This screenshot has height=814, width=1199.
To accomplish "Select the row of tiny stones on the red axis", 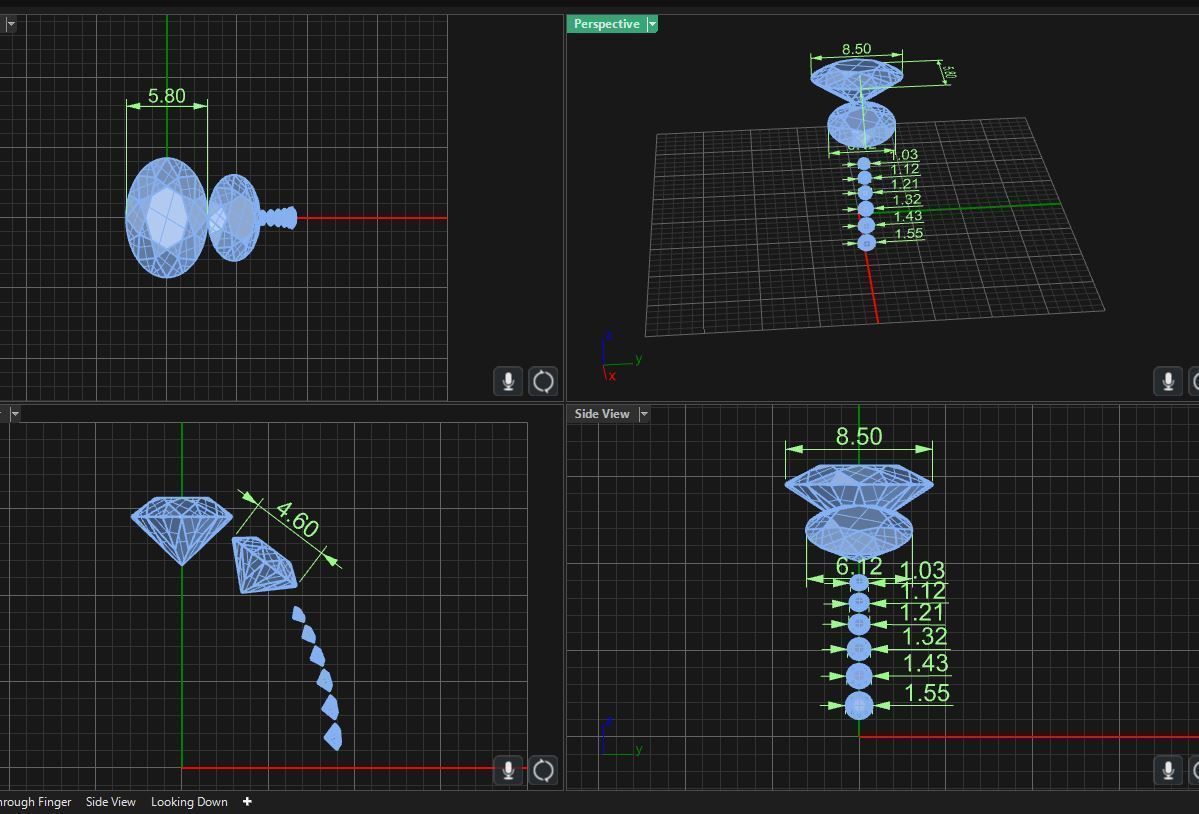I will click(x=278, y=218).
